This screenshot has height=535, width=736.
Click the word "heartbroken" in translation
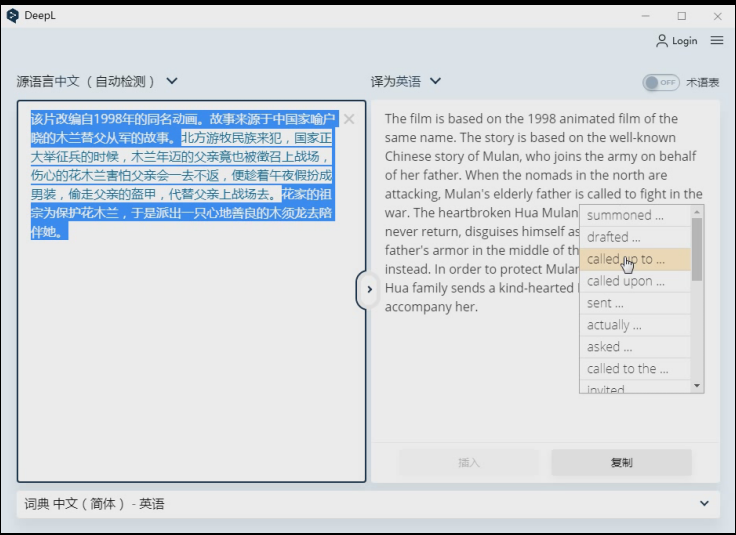[470, 213]
